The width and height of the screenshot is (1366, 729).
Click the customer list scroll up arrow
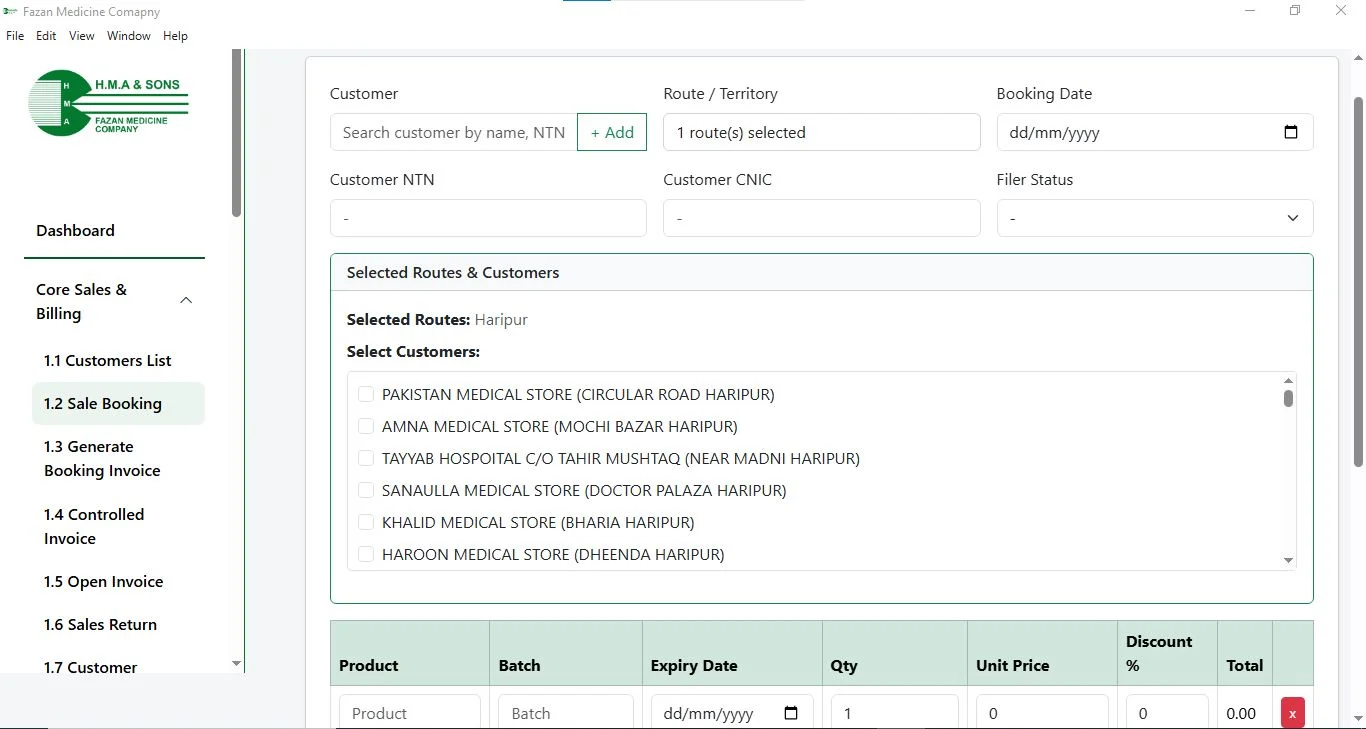click(1288, 381)
